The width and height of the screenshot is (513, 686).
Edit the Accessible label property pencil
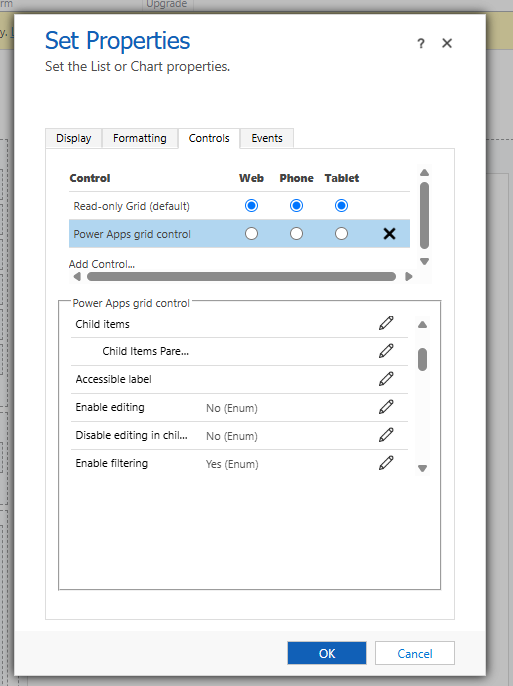[x=386, y=379]
